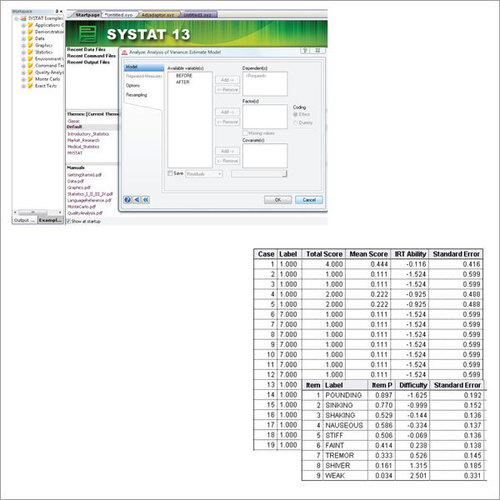Click Add button beside Factor(s) box
The image size is (500, 500).
click(227, 112)
